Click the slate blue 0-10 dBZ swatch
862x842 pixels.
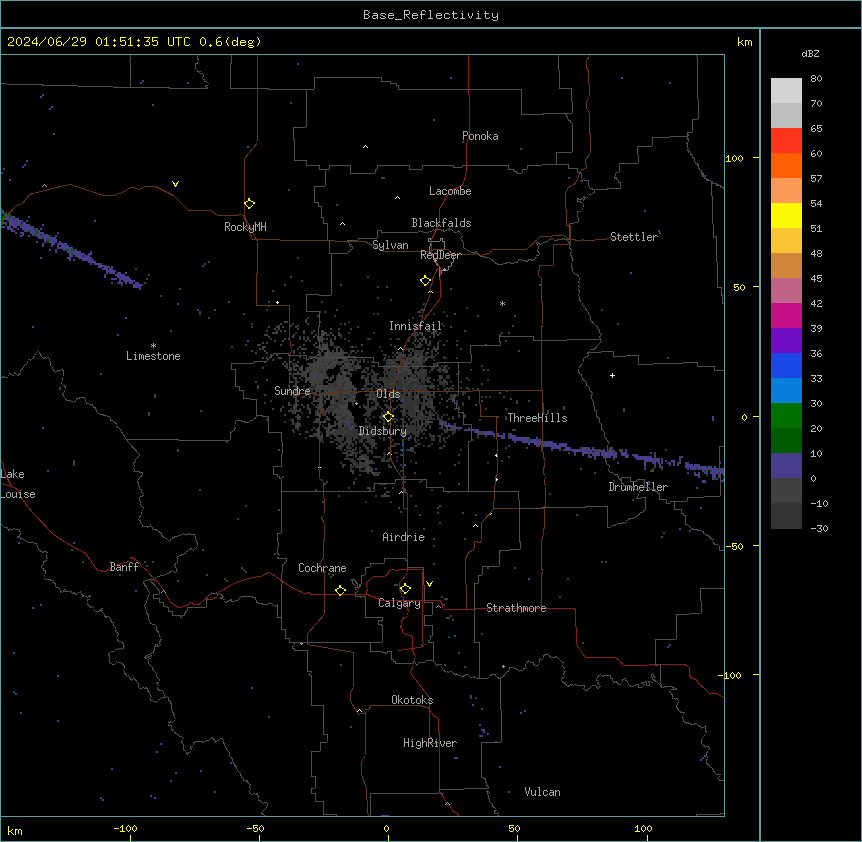point(786,466)
